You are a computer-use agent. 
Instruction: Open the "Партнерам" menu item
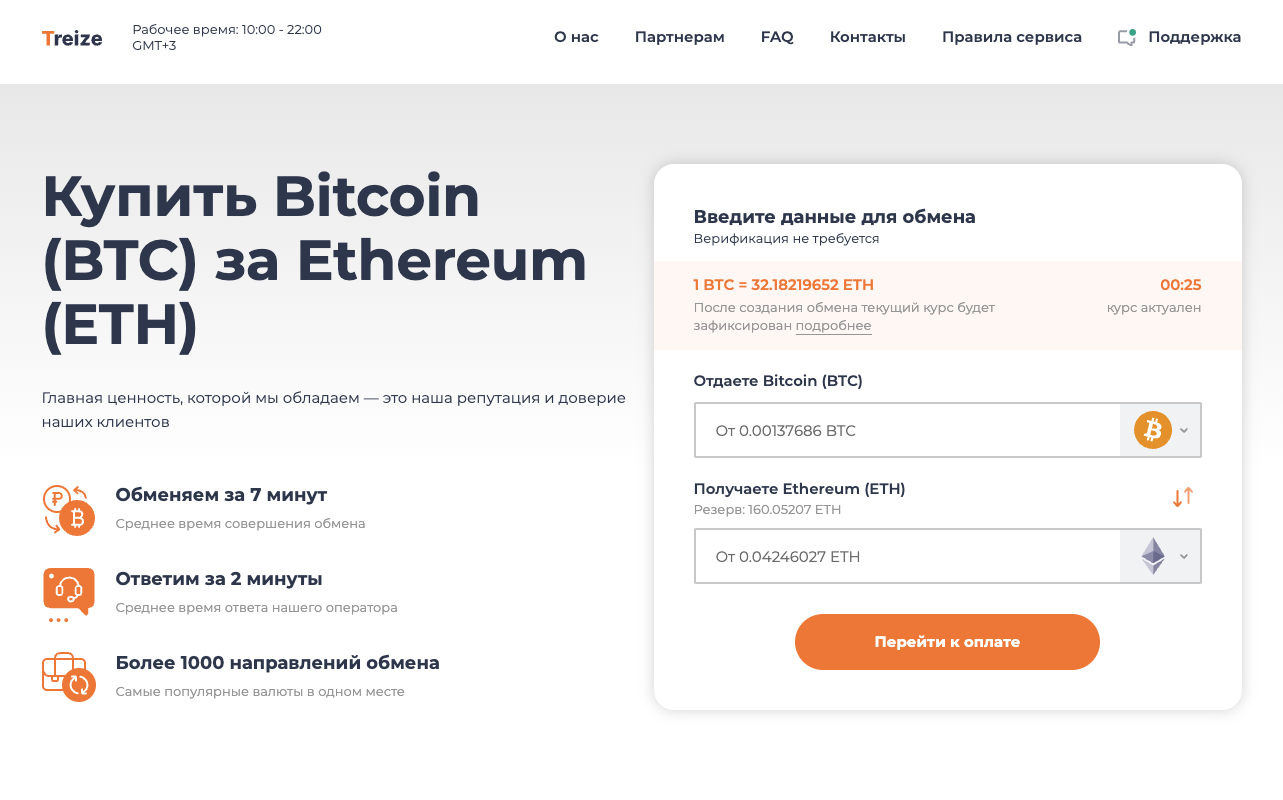pos(679,37)
